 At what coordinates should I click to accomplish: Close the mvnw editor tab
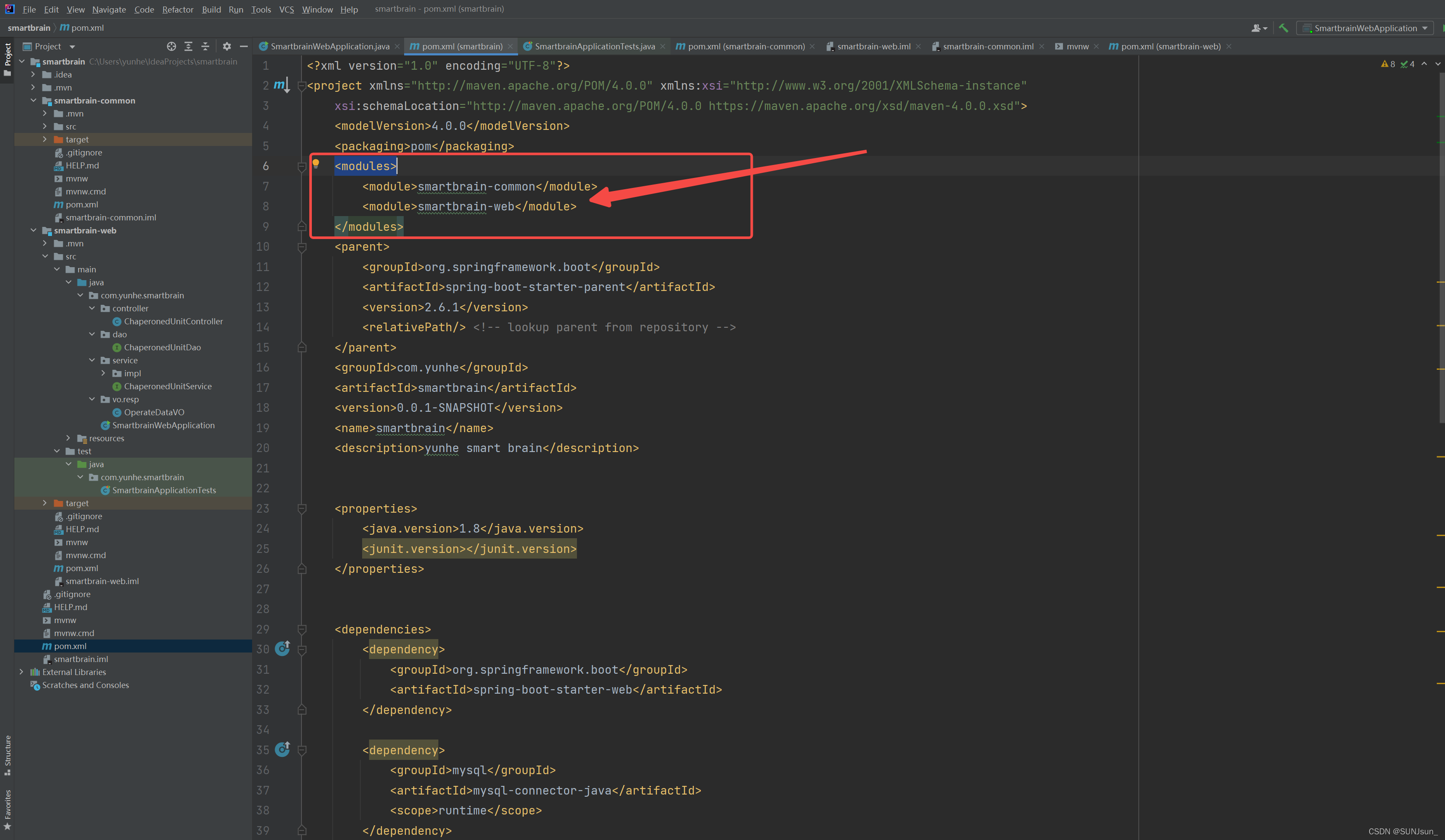(x=1096, y=47)
